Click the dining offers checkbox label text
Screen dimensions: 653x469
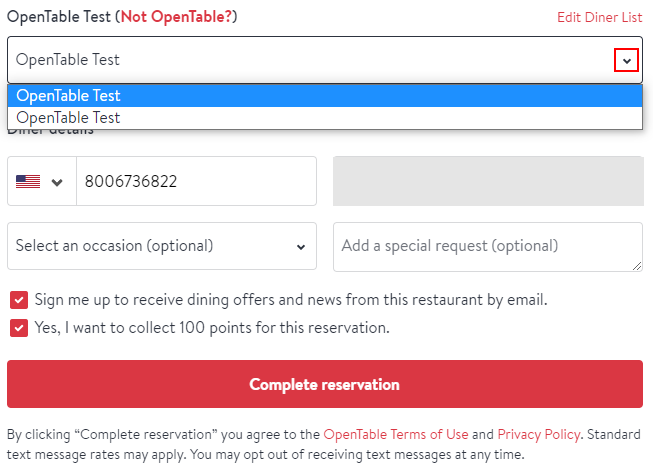[x=291, y=300]
